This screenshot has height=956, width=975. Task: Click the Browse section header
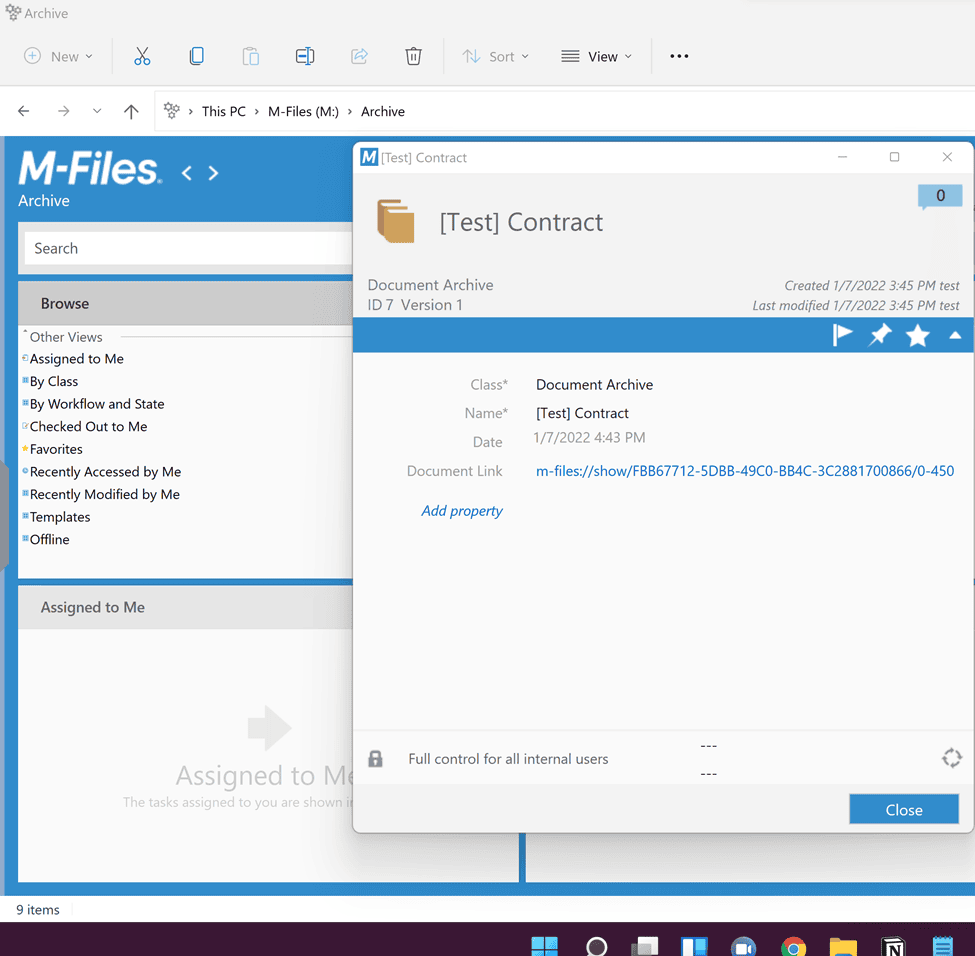pyautogui.click(x=185, y=304)
